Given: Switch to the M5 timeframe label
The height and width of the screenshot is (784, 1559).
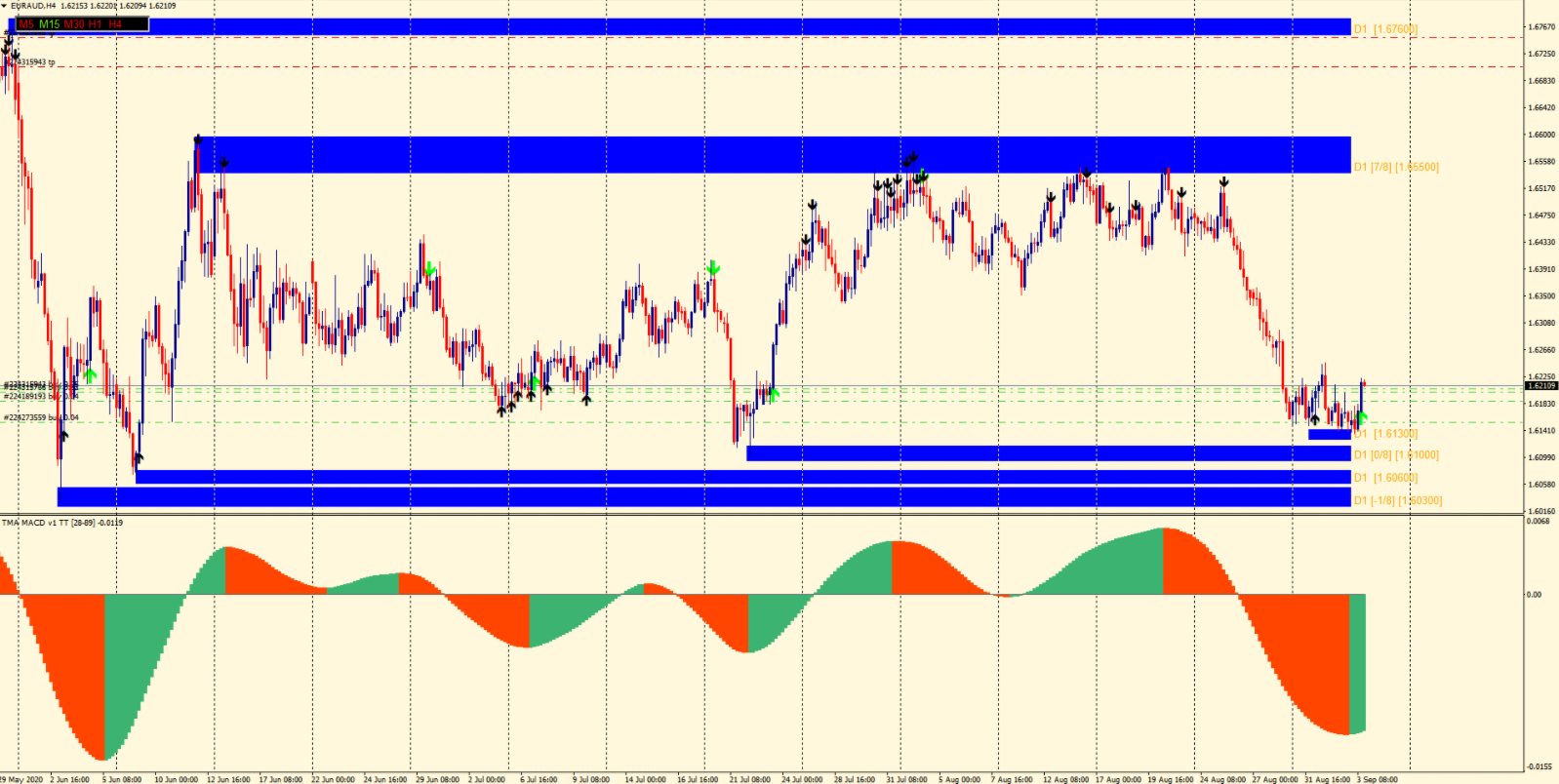Looking at the screenshot, I should (26, 24).
